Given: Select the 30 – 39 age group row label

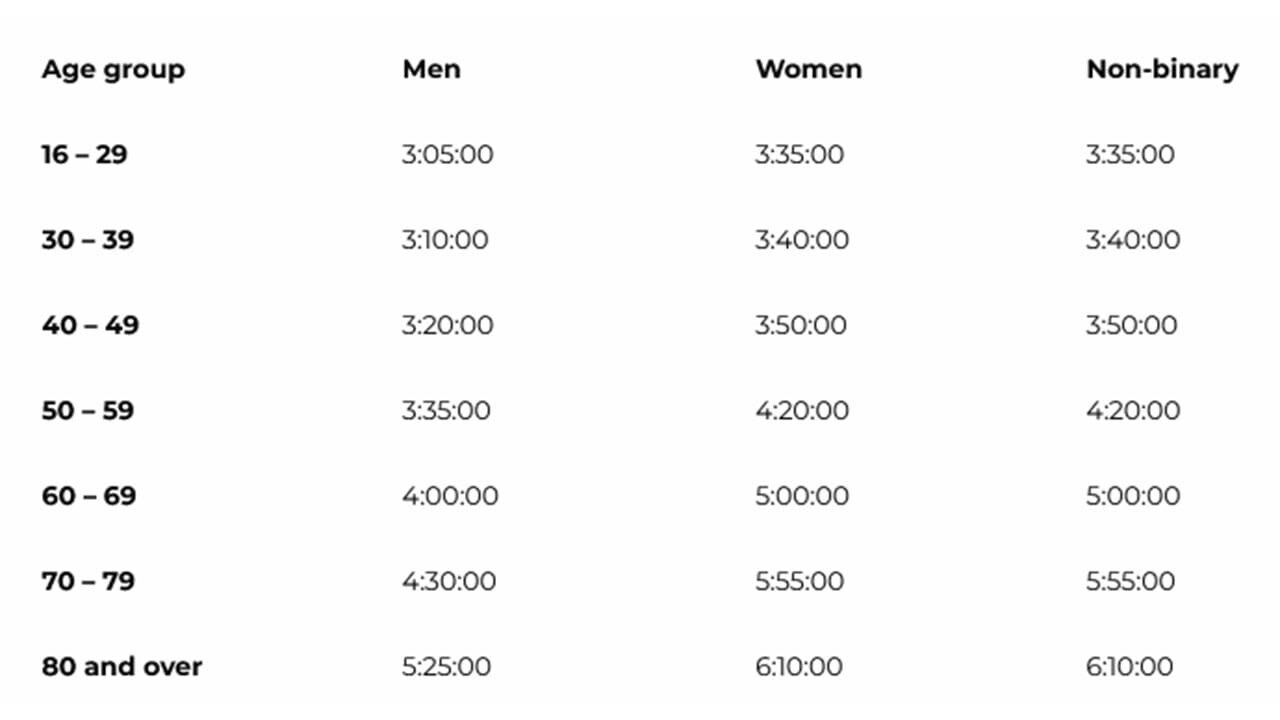Looking at the screenshot, I should [x=87, y=240].
